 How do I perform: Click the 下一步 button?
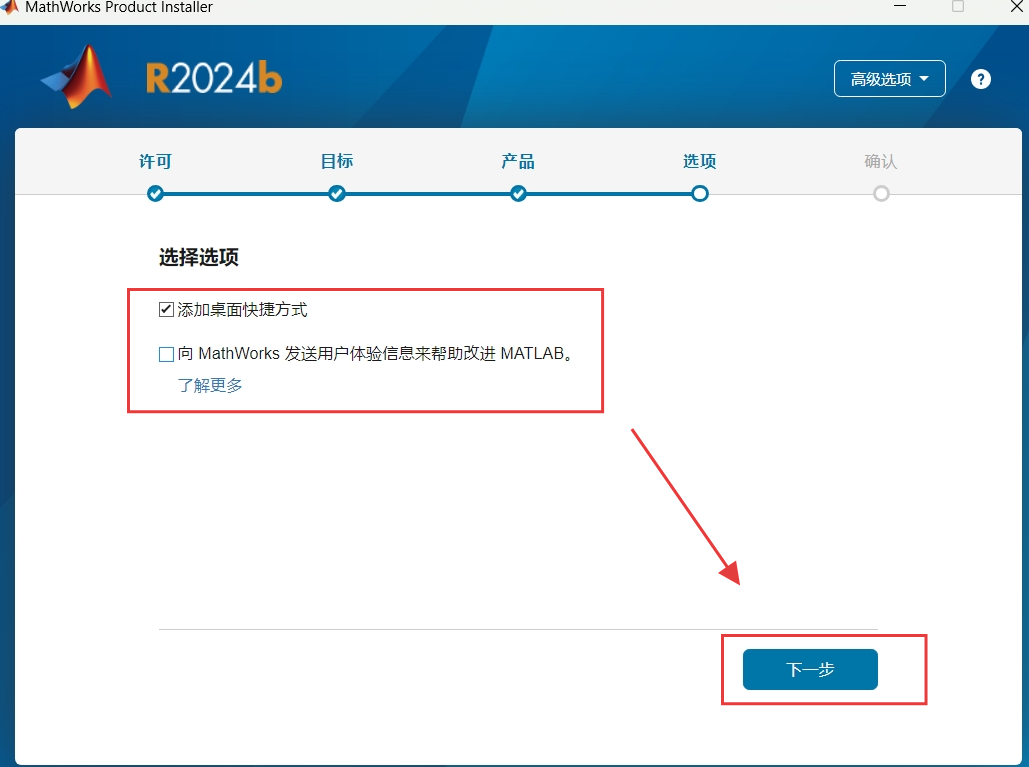click(x=809, y=669)
